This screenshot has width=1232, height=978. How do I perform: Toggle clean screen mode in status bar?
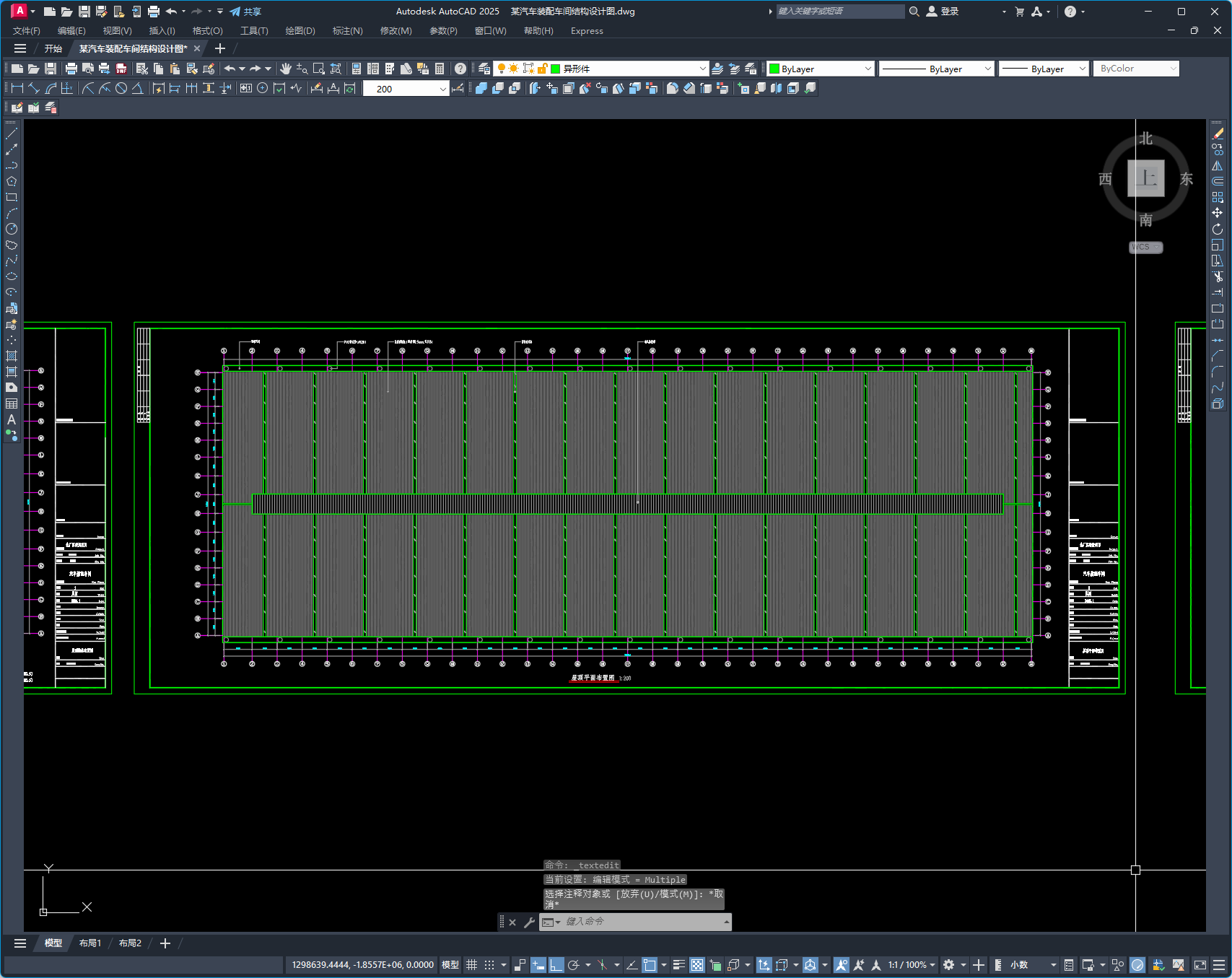1200,965
